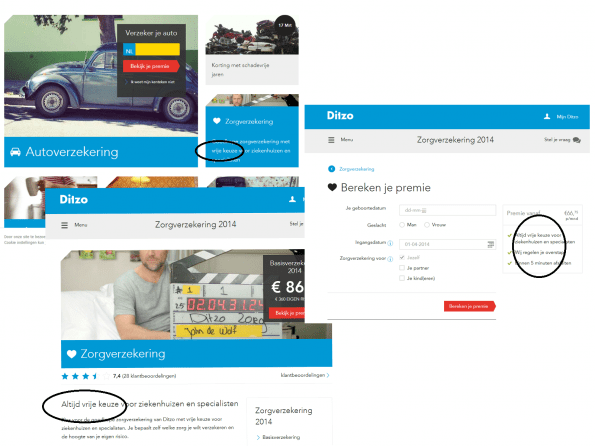Click 'Altijd vrije keuze voor ziekenhuizen en specialisten' heading

coord(150,404)
